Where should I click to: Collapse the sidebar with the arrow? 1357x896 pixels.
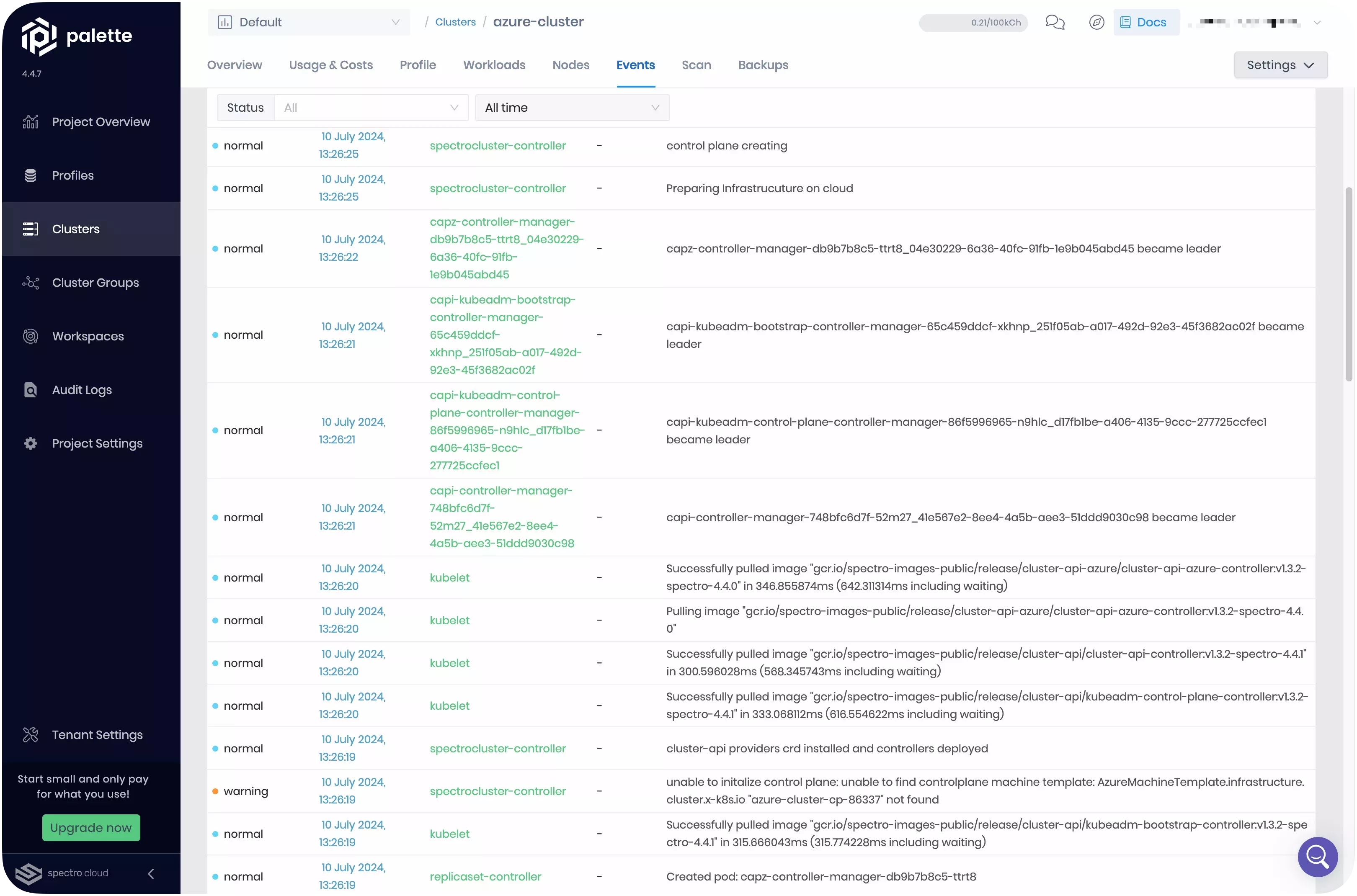click(151, 874)
